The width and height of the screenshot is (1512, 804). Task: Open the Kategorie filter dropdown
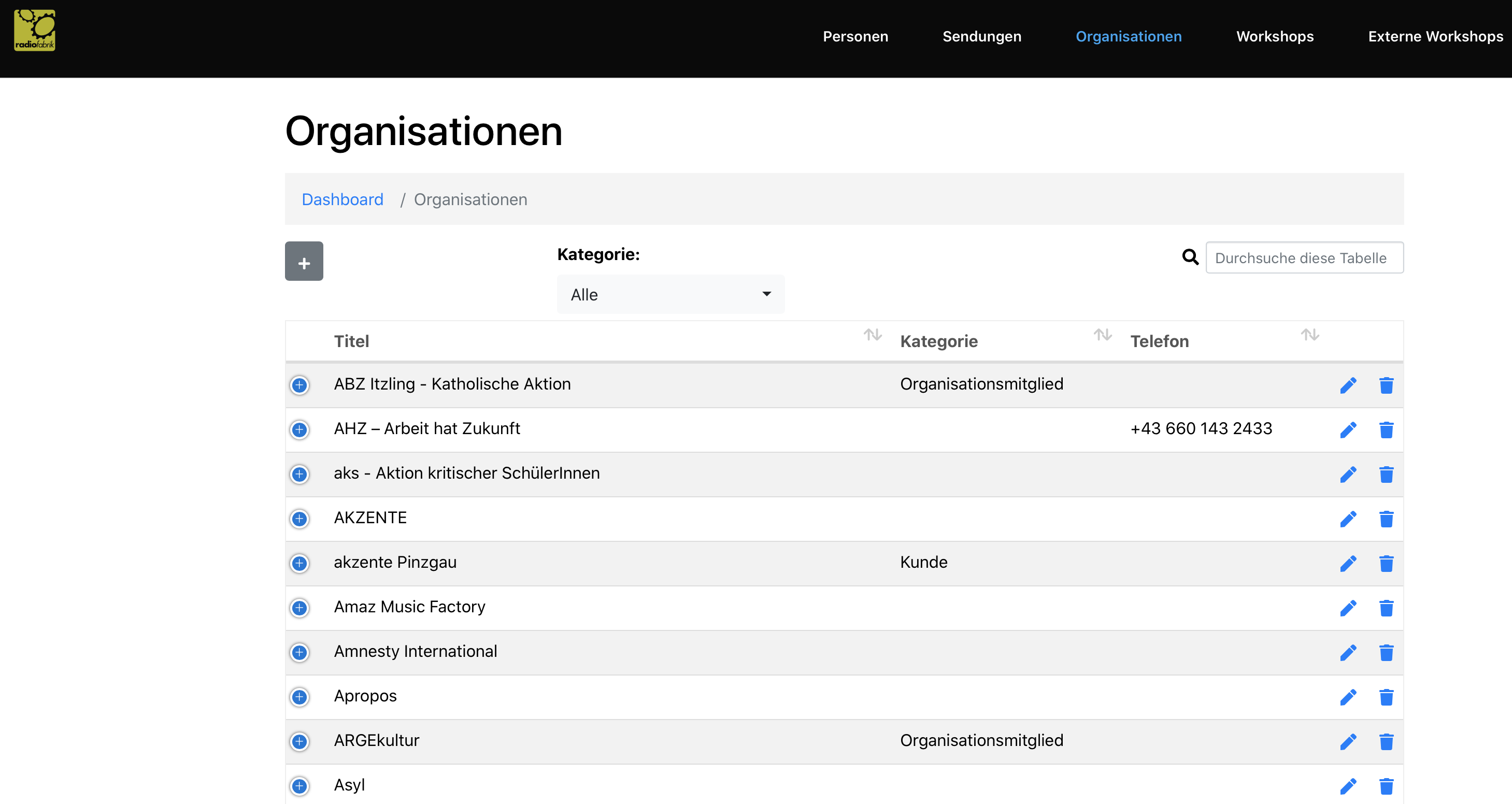tap(671, 295)
